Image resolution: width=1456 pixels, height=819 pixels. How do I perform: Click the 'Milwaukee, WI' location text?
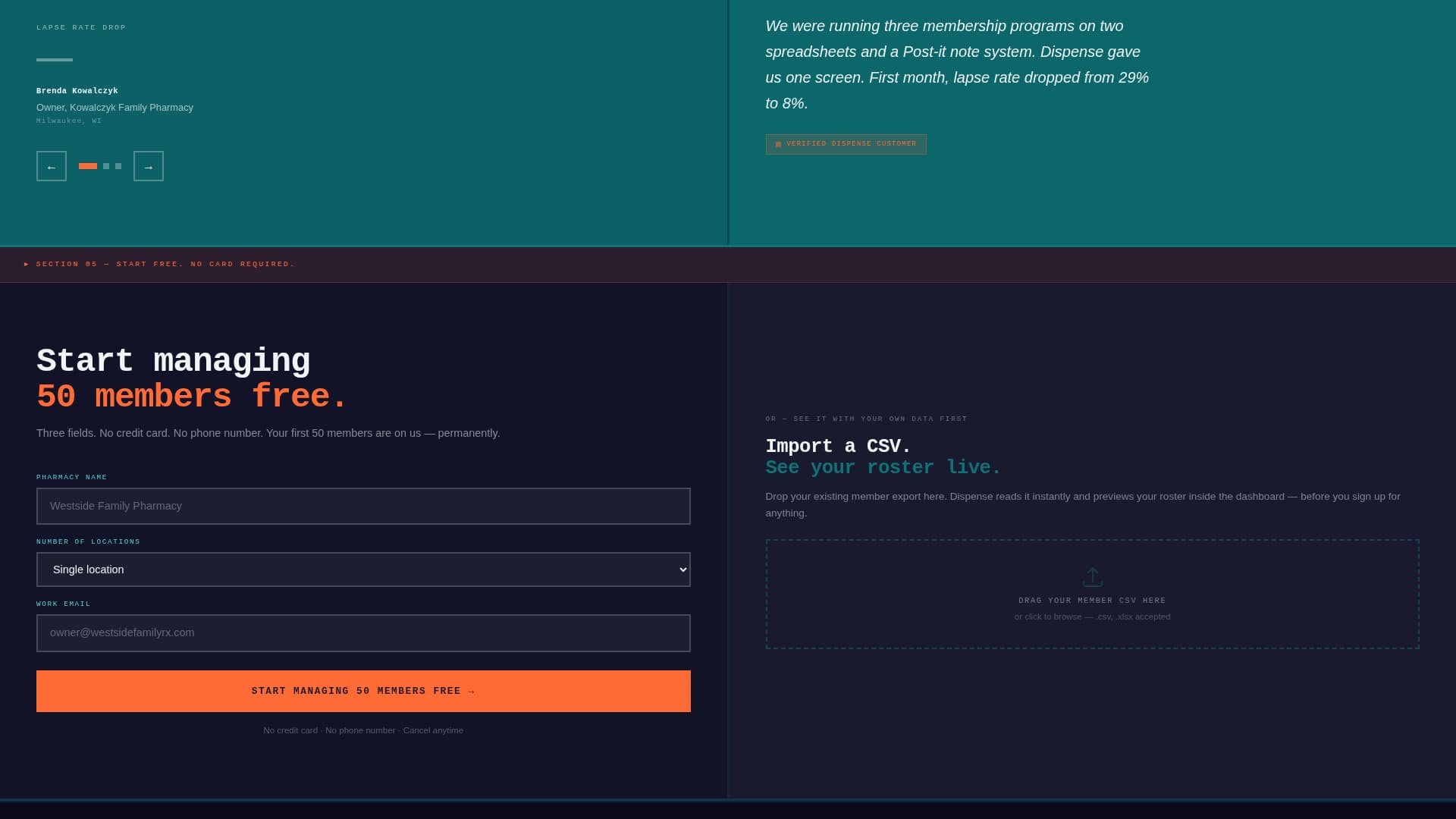[x=69, y=121]
